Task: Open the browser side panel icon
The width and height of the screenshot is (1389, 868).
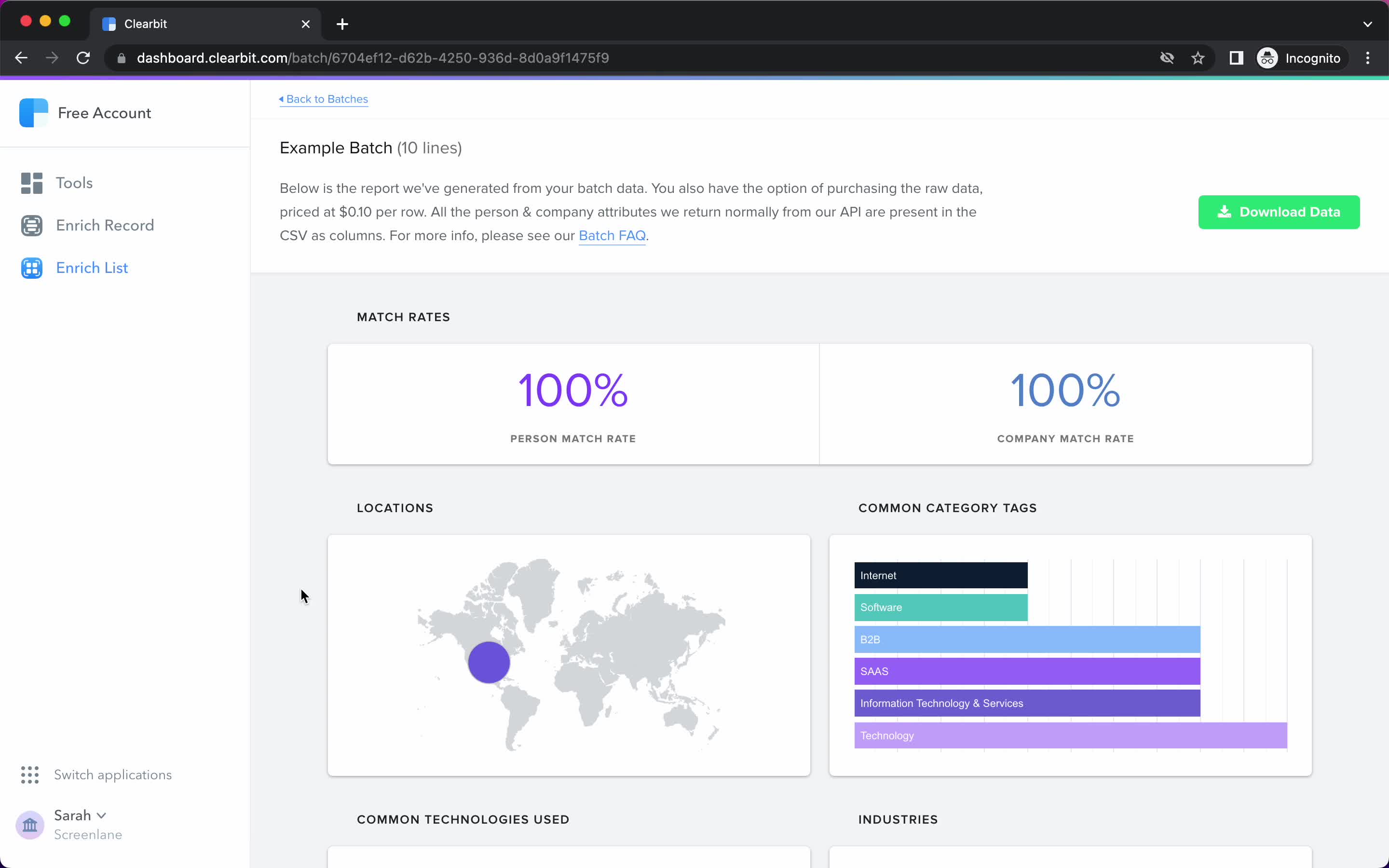Action: click(1236, 58)
